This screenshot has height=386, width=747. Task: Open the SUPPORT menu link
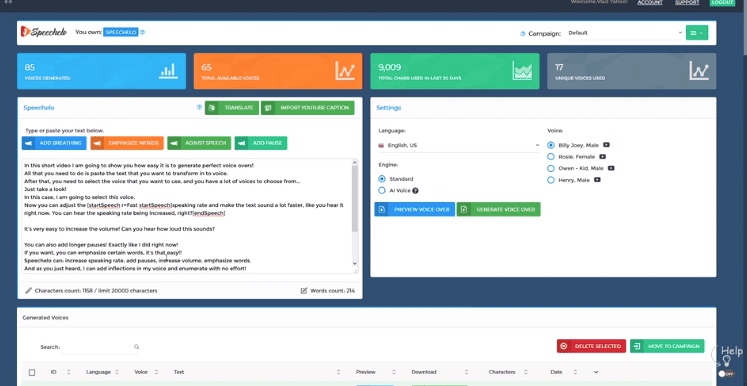pos(687,2)
